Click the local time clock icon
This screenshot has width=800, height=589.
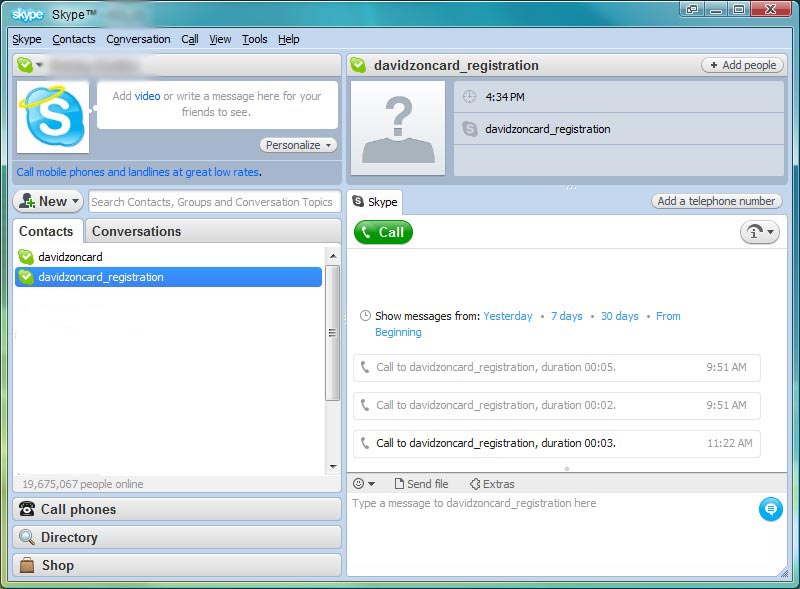[x=469, y=96]
